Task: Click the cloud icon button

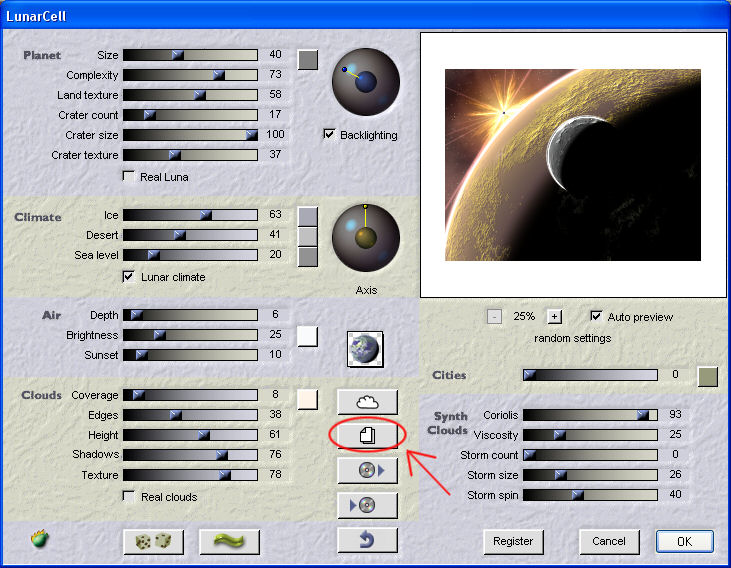Action: [367, 401]
